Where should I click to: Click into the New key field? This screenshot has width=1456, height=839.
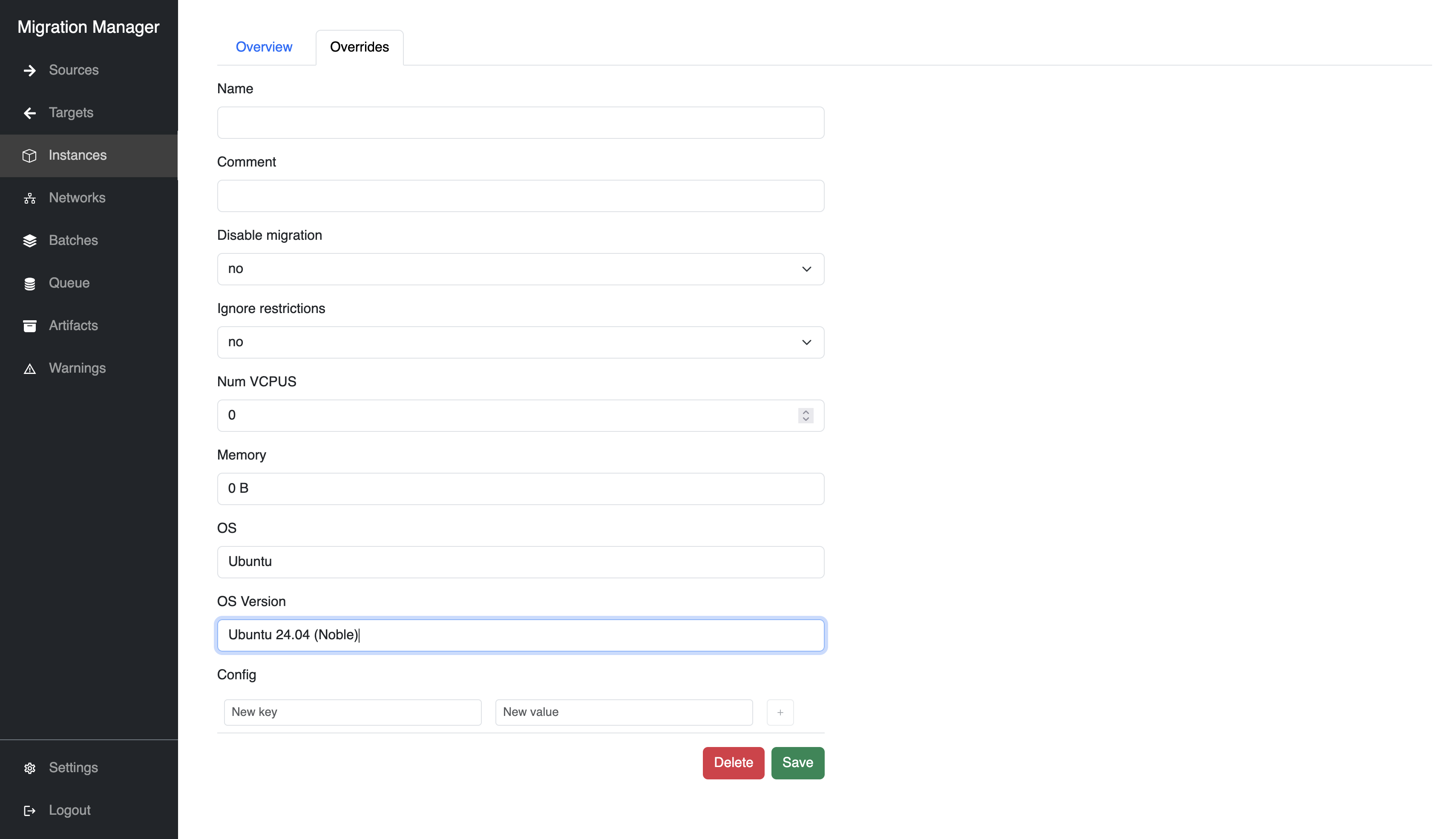352,712
